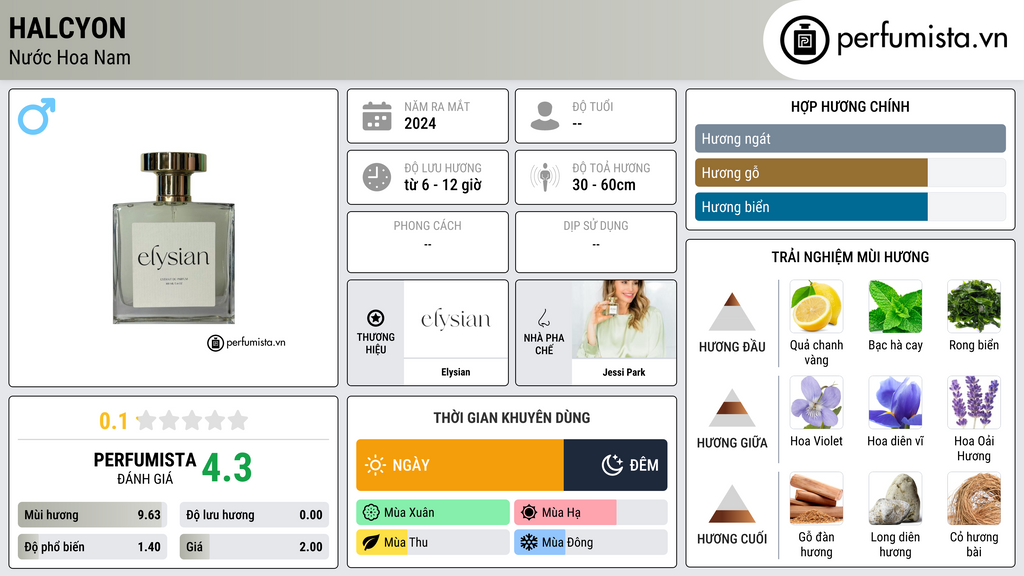Click the star badge Thương hiệu icon

pyautogui.click(x=376, y=318)
